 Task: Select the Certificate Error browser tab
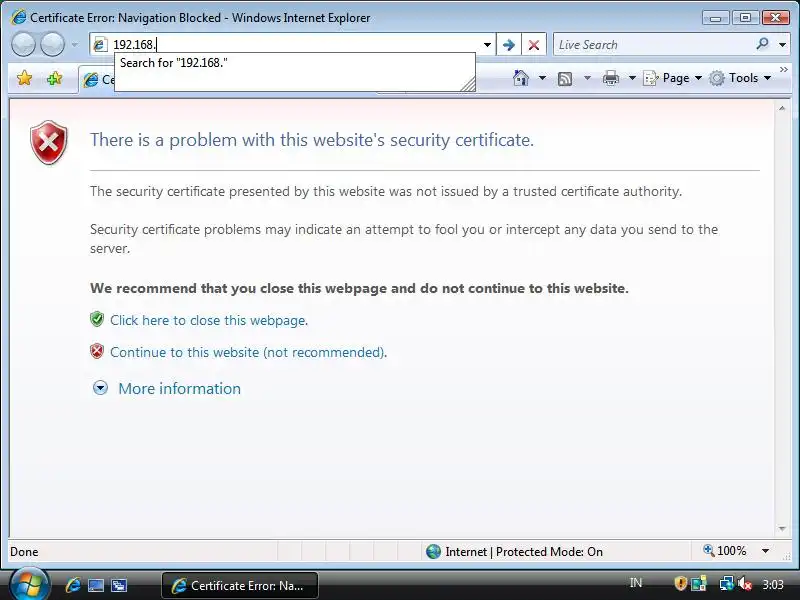[97, 80]
